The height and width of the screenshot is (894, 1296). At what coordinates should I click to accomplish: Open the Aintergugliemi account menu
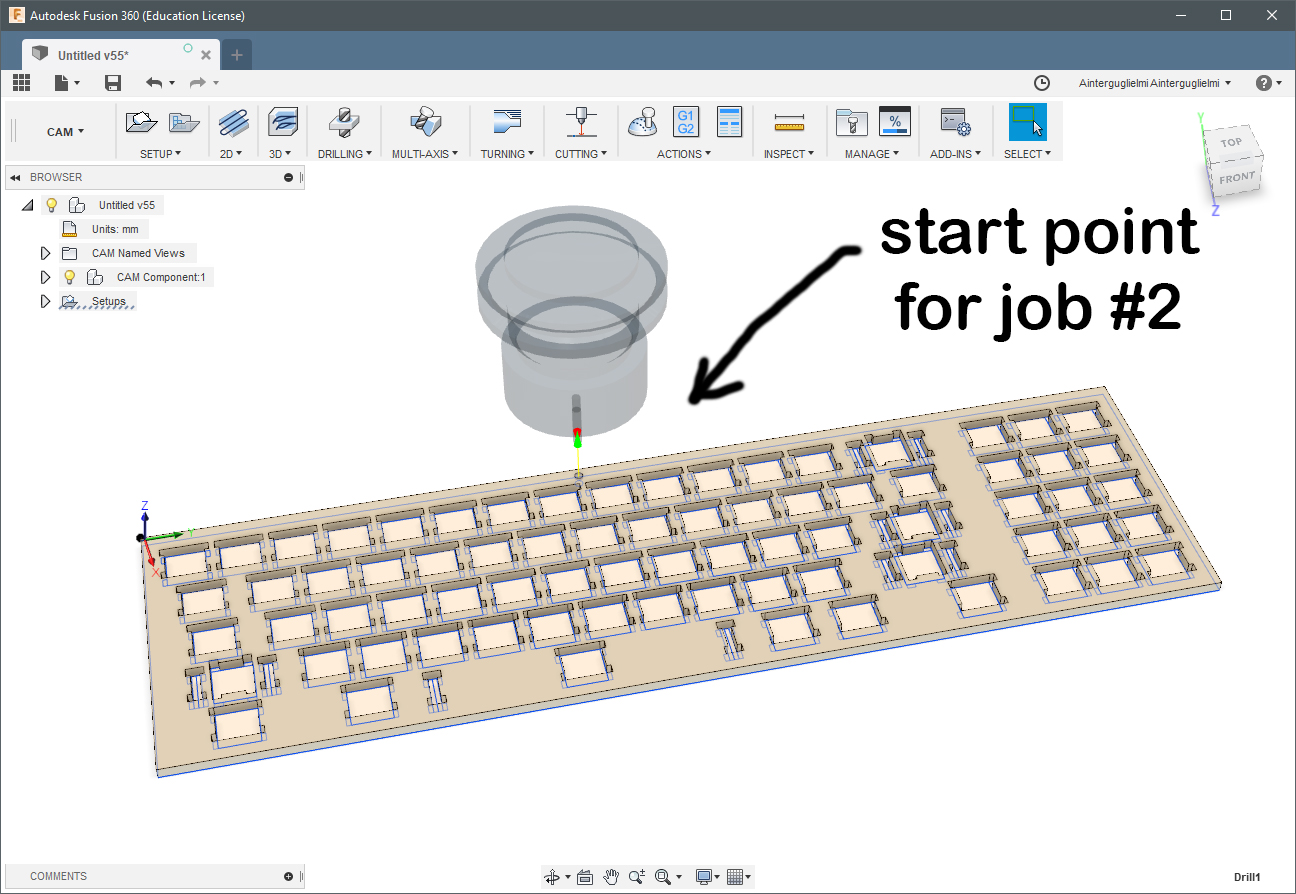coord(1155,83)
